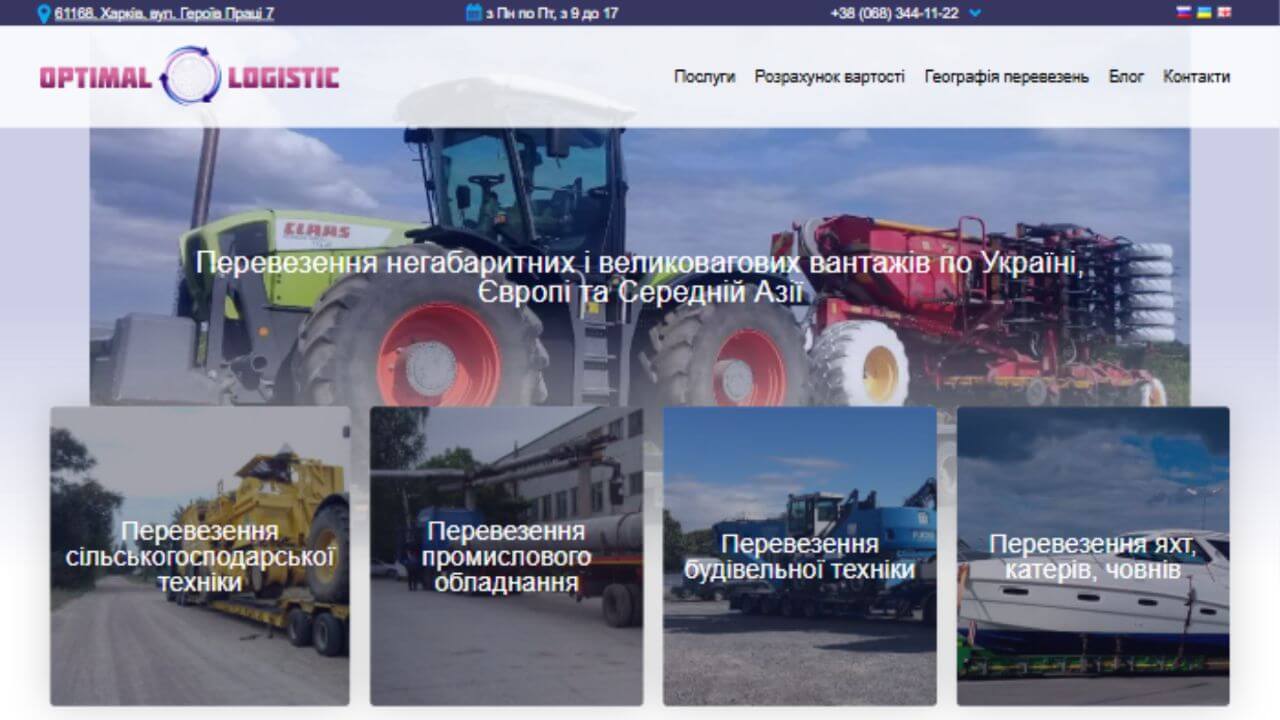Call the number +38 (068) 344-11-22
This screenshot has width=1280, height=720.
[894, 13]
